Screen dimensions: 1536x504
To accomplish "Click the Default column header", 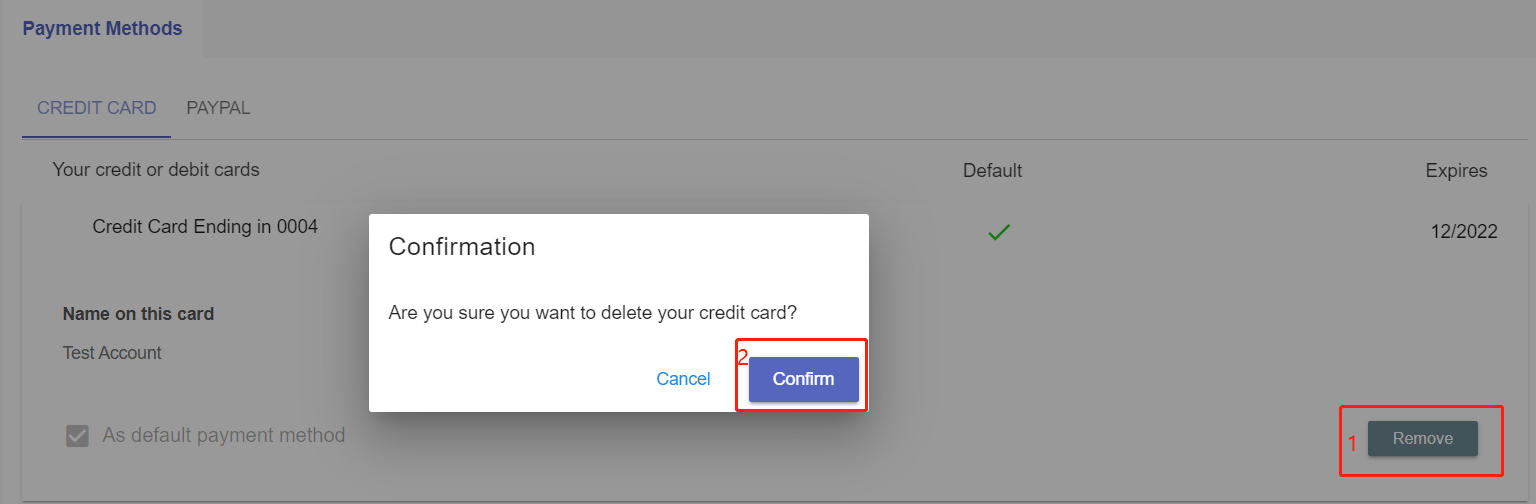I will click(992, 170).
